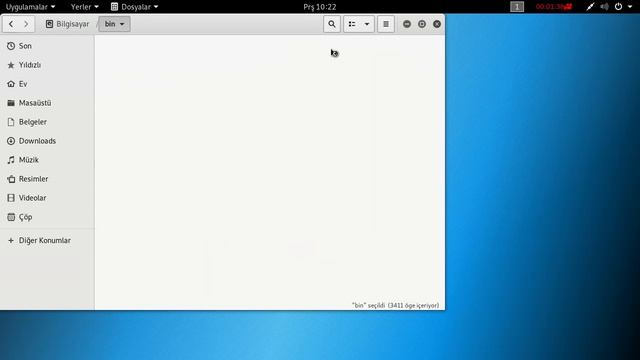
Task: Open the clock Prş 10:22 calendar
Action: 320,7
